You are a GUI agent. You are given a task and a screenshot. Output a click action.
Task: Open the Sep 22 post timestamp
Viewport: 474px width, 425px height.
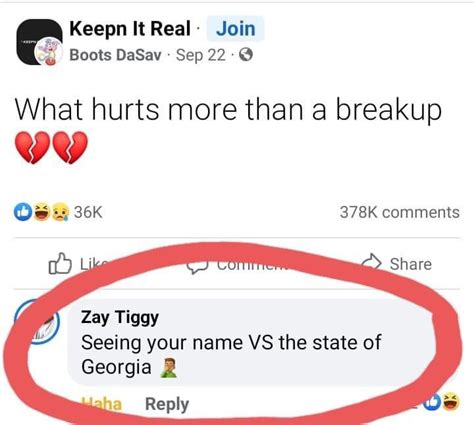[x=201, y=55]
